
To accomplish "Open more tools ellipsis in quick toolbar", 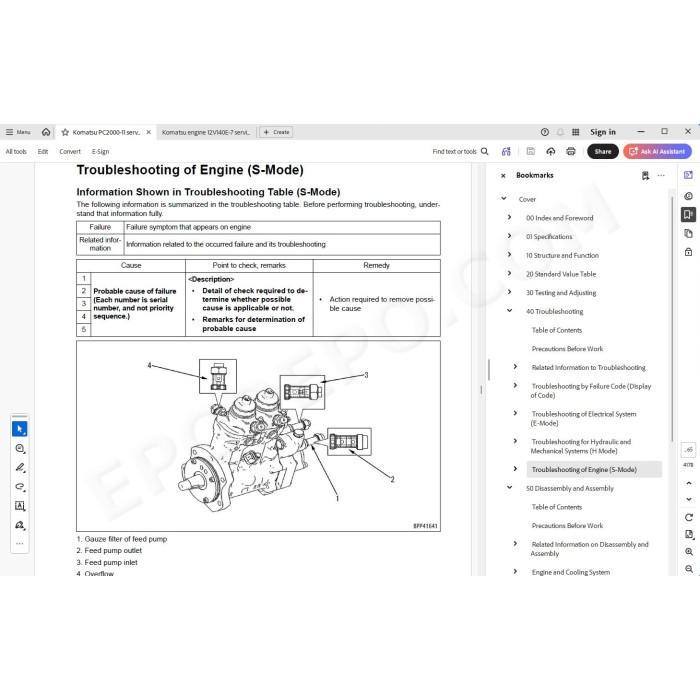I will click(20, 544).
